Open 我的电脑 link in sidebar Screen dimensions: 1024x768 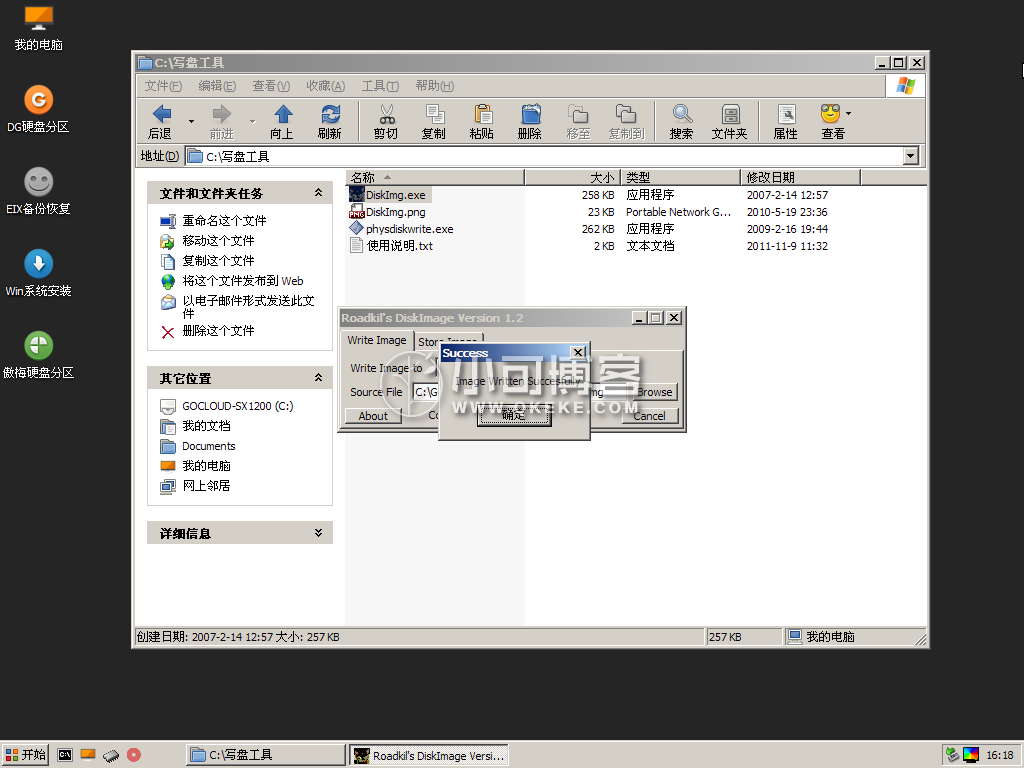click(x=206, y=466)
